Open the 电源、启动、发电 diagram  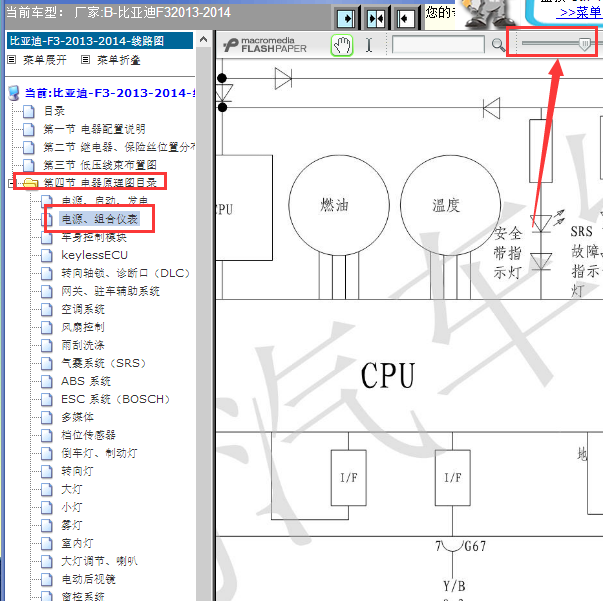click(x=105, y=200)
